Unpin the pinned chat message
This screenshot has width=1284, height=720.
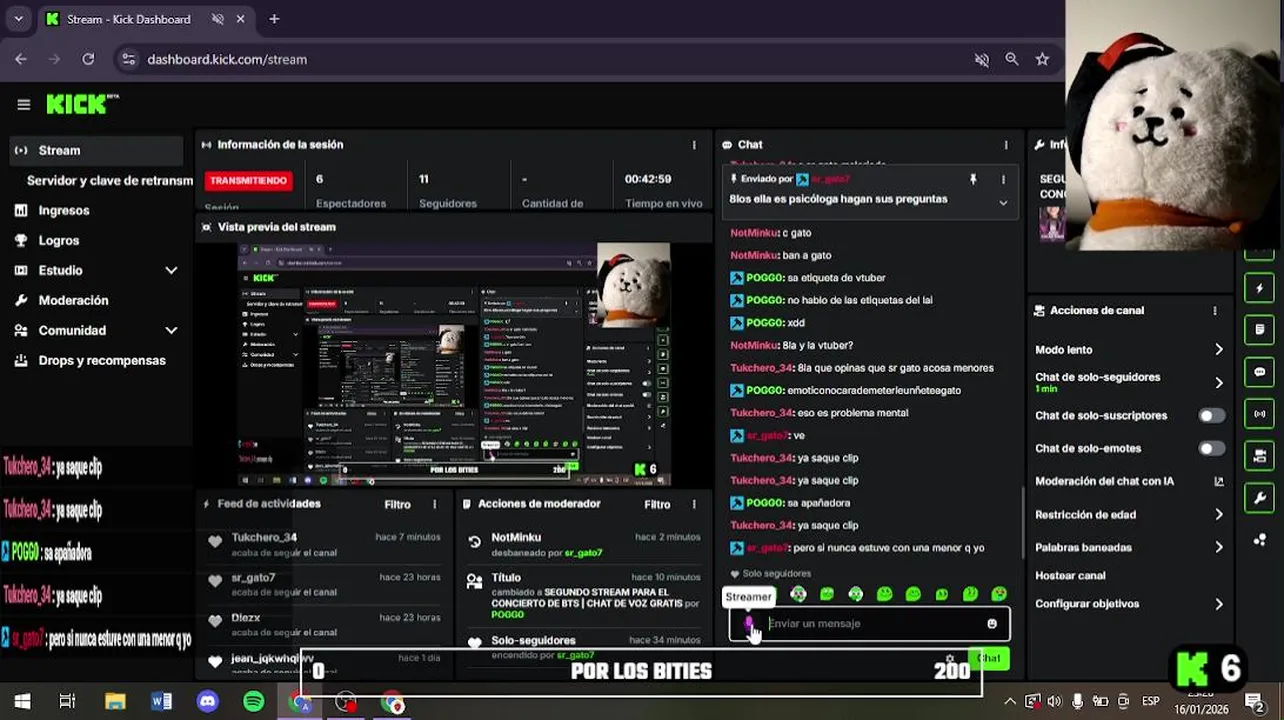click(973, 179)
